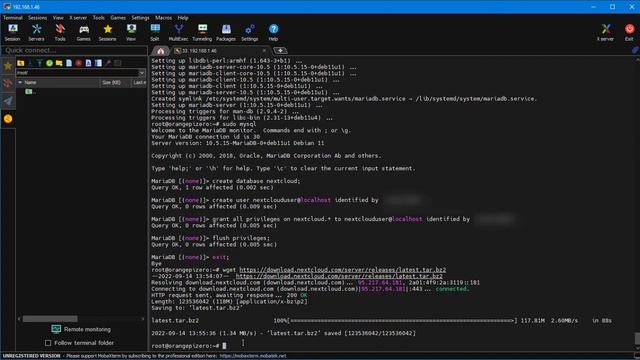This screenshot has width=640, height=360.
Task: Select the Split terminal toolbar icon
Action: [155, 32]
